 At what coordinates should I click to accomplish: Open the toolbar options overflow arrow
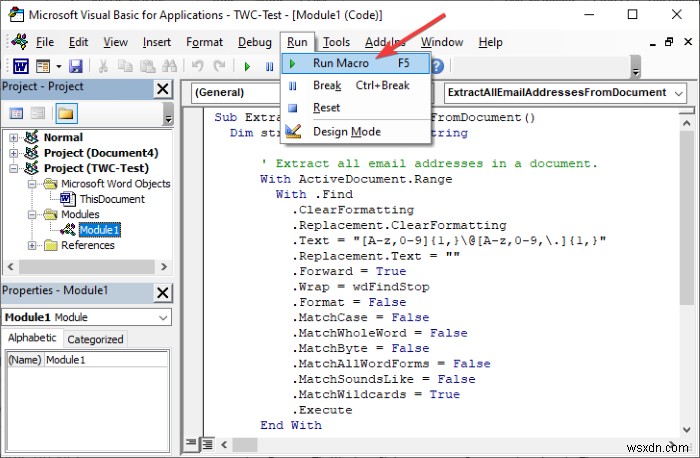coord(636,67)
